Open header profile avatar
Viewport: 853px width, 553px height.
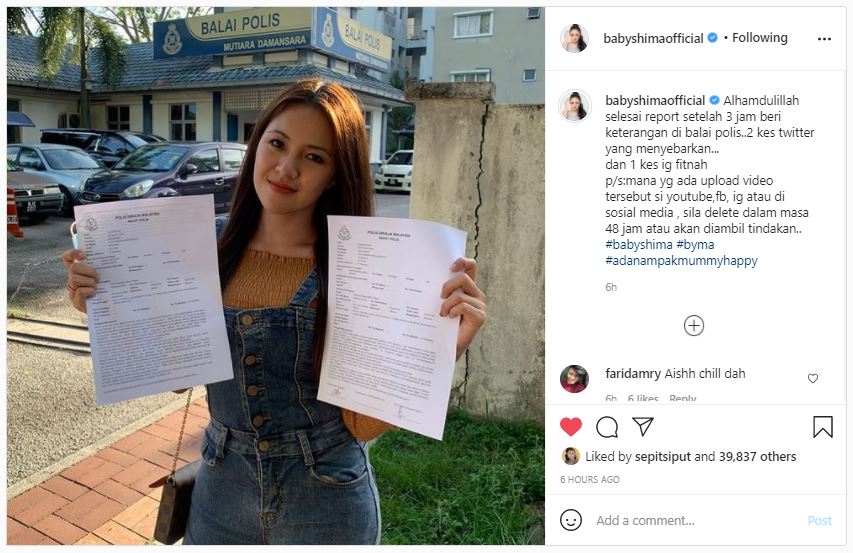coord(574,38)
